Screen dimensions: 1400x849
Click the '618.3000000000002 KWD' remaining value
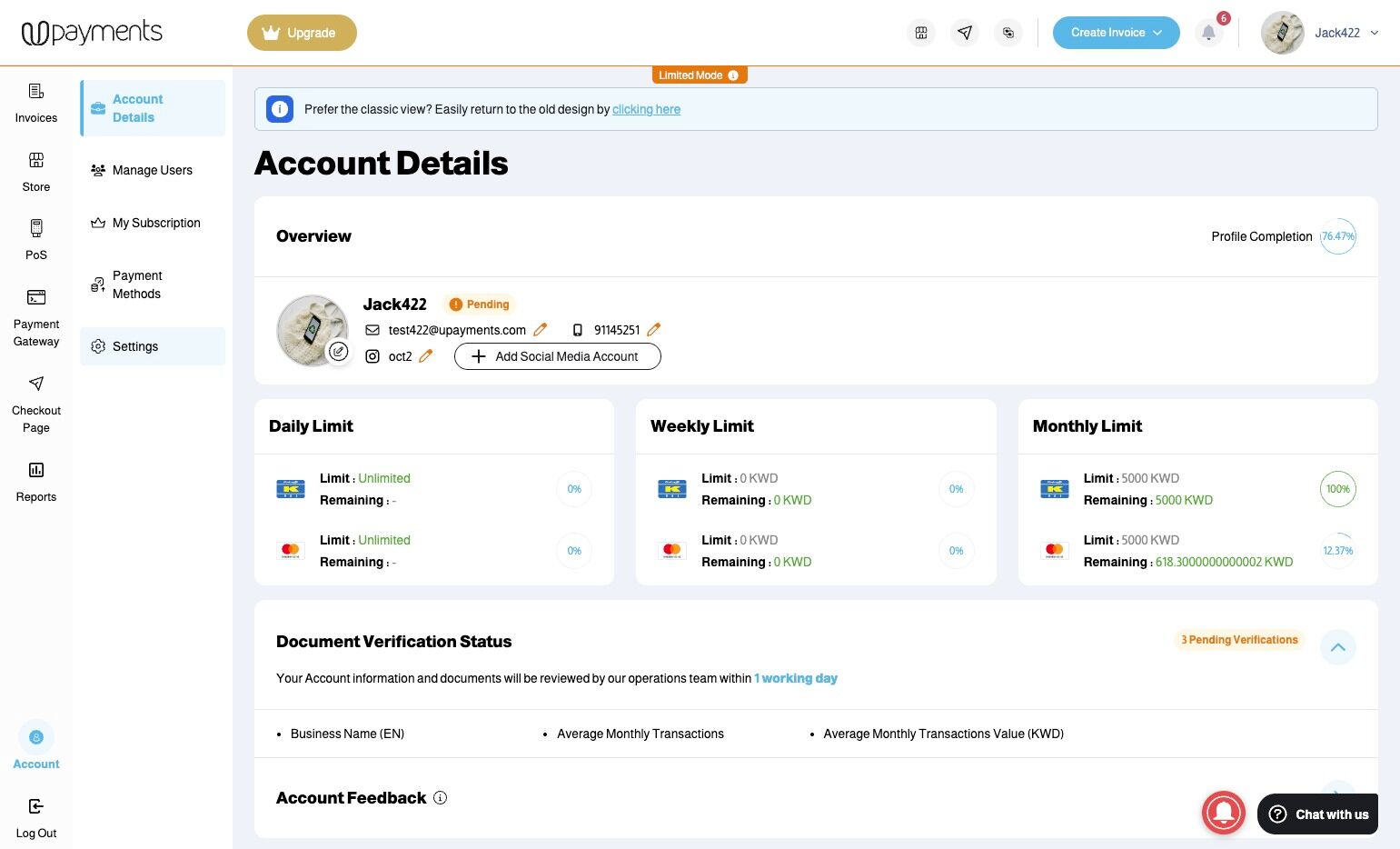click(1224, 562)
